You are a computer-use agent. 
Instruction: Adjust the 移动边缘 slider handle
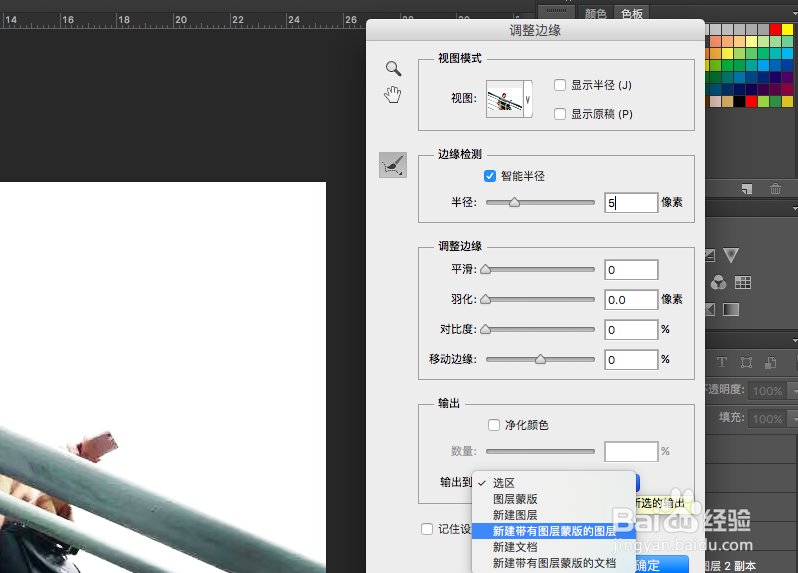click(540, 359)
